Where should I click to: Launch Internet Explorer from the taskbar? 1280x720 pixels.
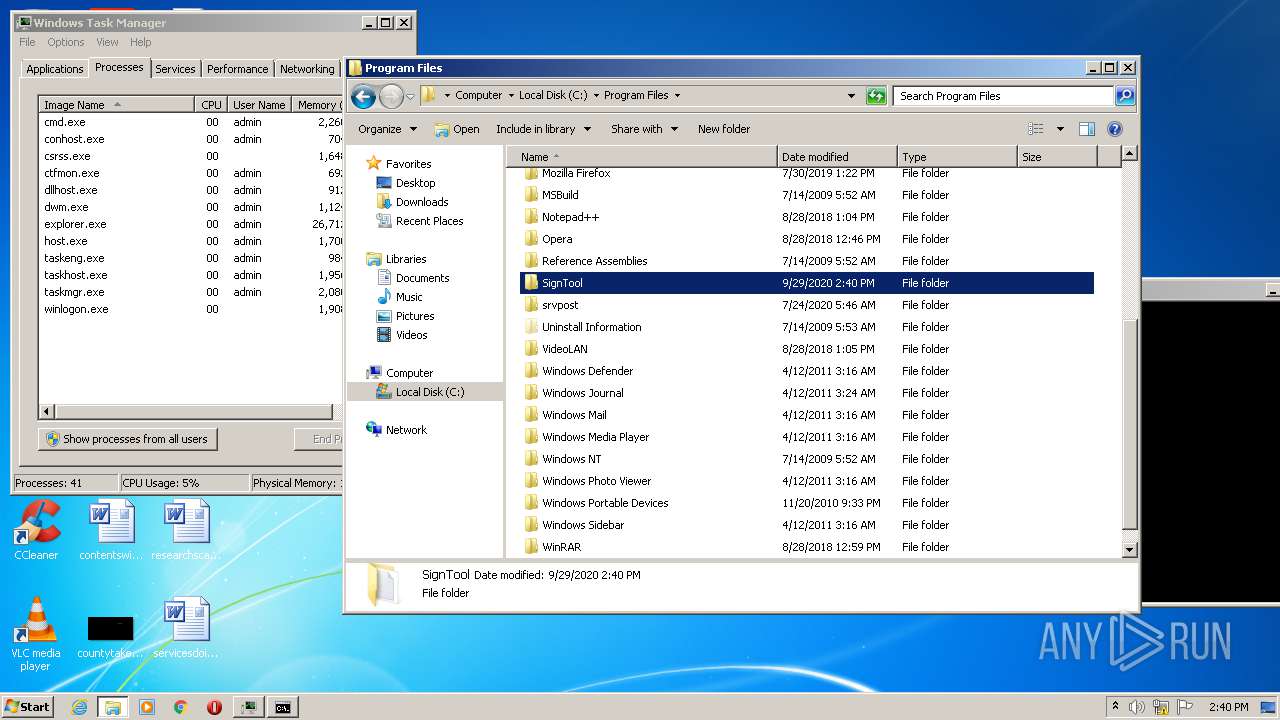80,707
